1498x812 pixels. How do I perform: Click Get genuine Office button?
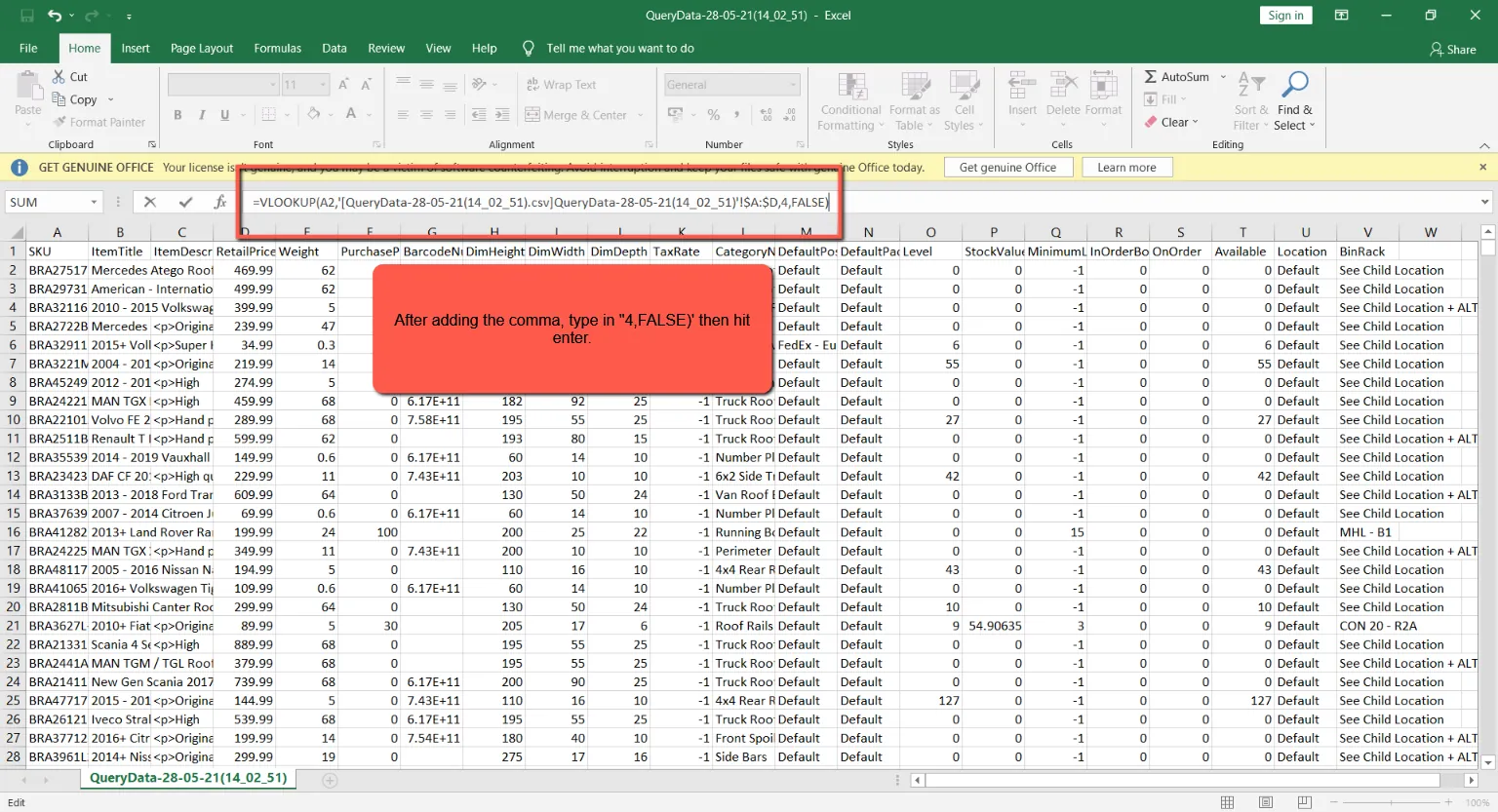coord(1008,167)
